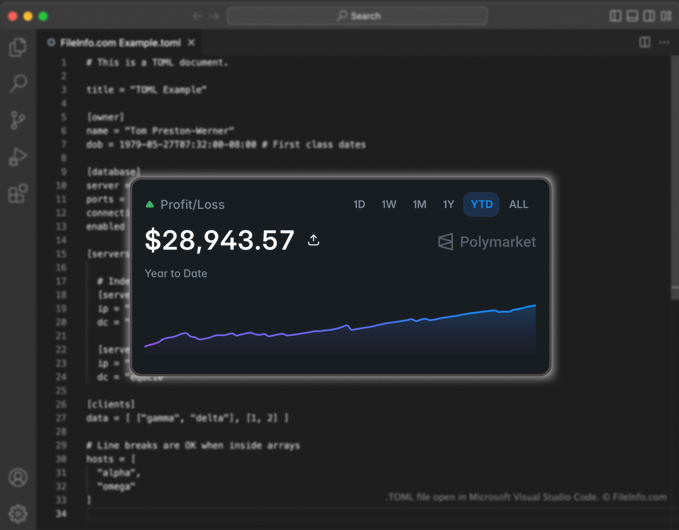Open the Manage gear icon
679x530 pixels.
(18, 514)
